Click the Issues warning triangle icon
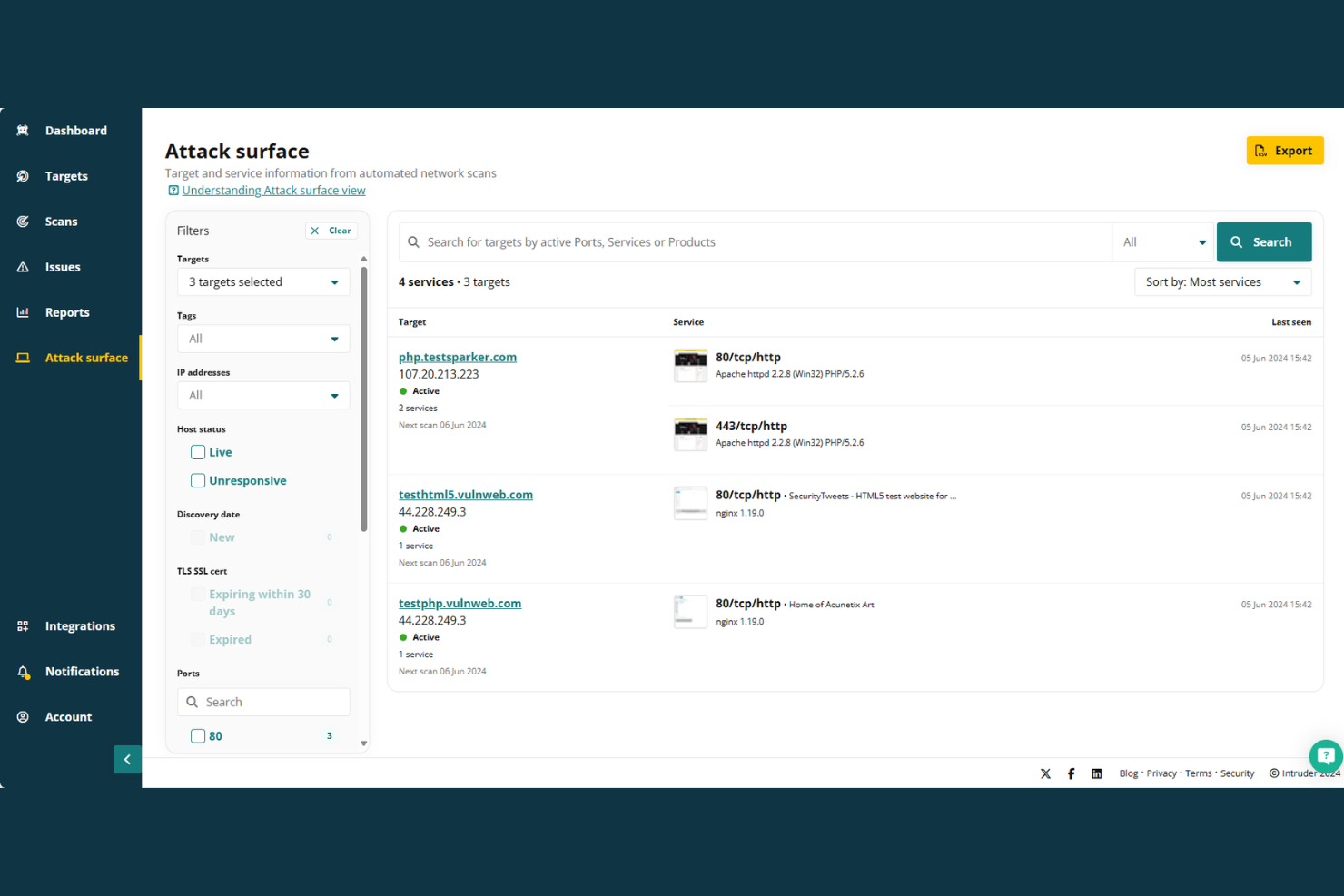This screenshot has width=1344, height=896. click(23, 267)
